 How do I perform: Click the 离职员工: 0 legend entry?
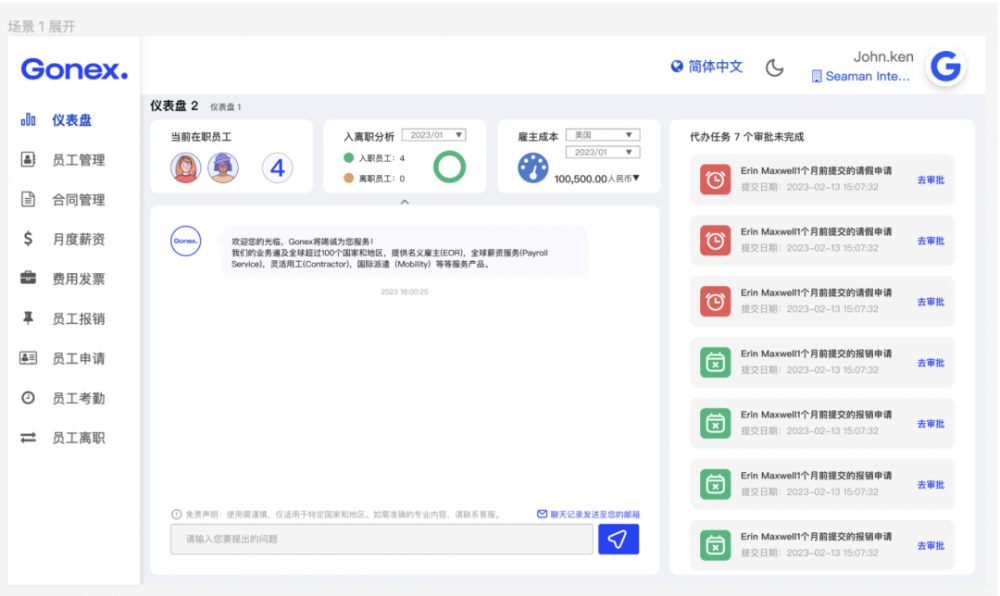(x=374, y=178)
